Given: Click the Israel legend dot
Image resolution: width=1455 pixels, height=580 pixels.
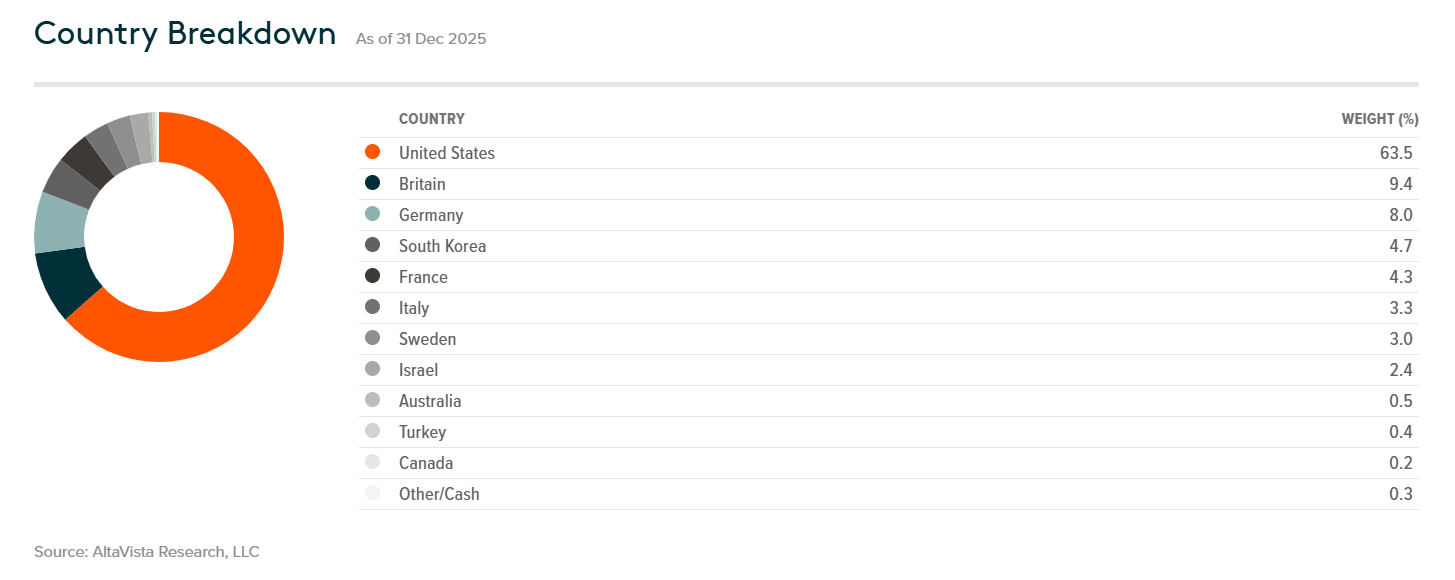Looking at the screenshot, I should (373, 370).
